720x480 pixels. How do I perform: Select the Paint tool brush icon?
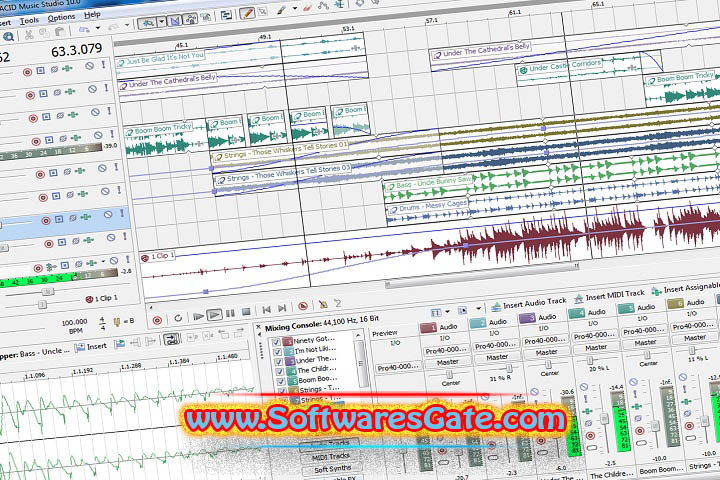[281, 10]
